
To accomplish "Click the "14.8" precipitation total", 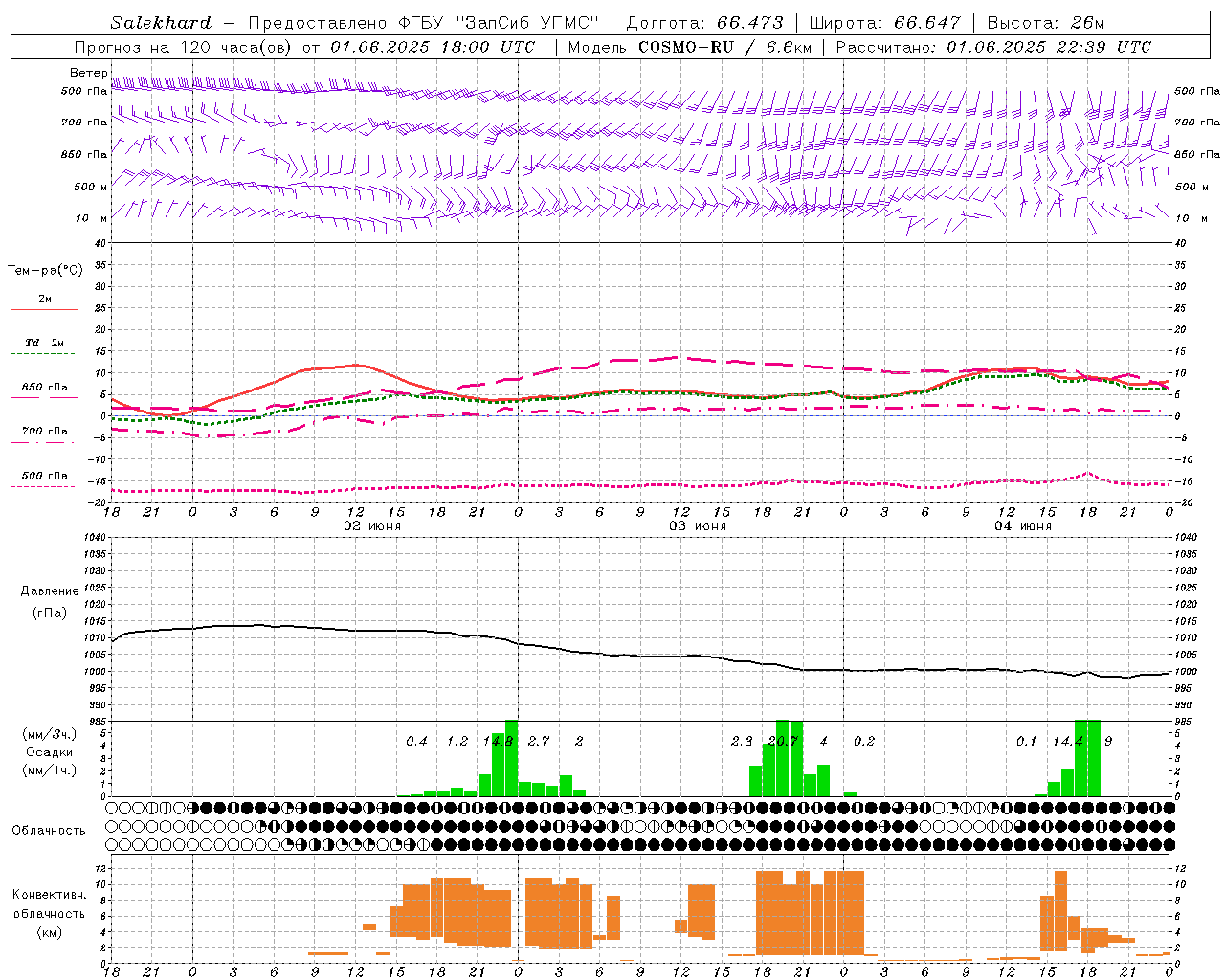I will point(499,741).
